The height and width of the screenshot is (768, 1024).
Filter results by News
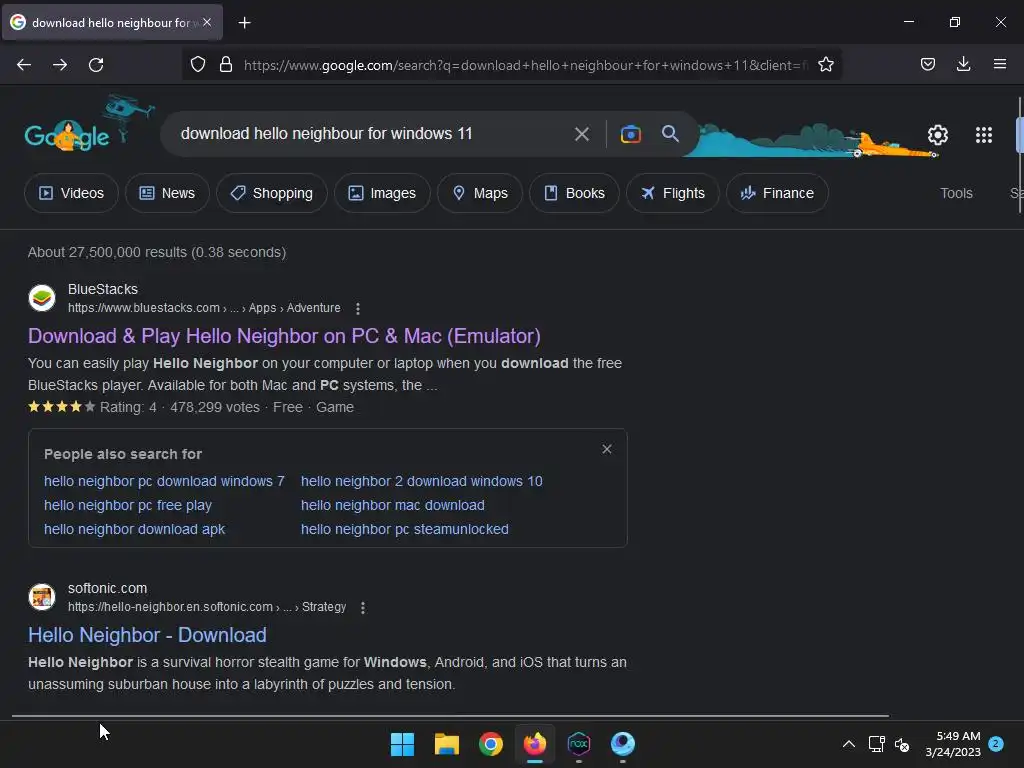point(167,193)
